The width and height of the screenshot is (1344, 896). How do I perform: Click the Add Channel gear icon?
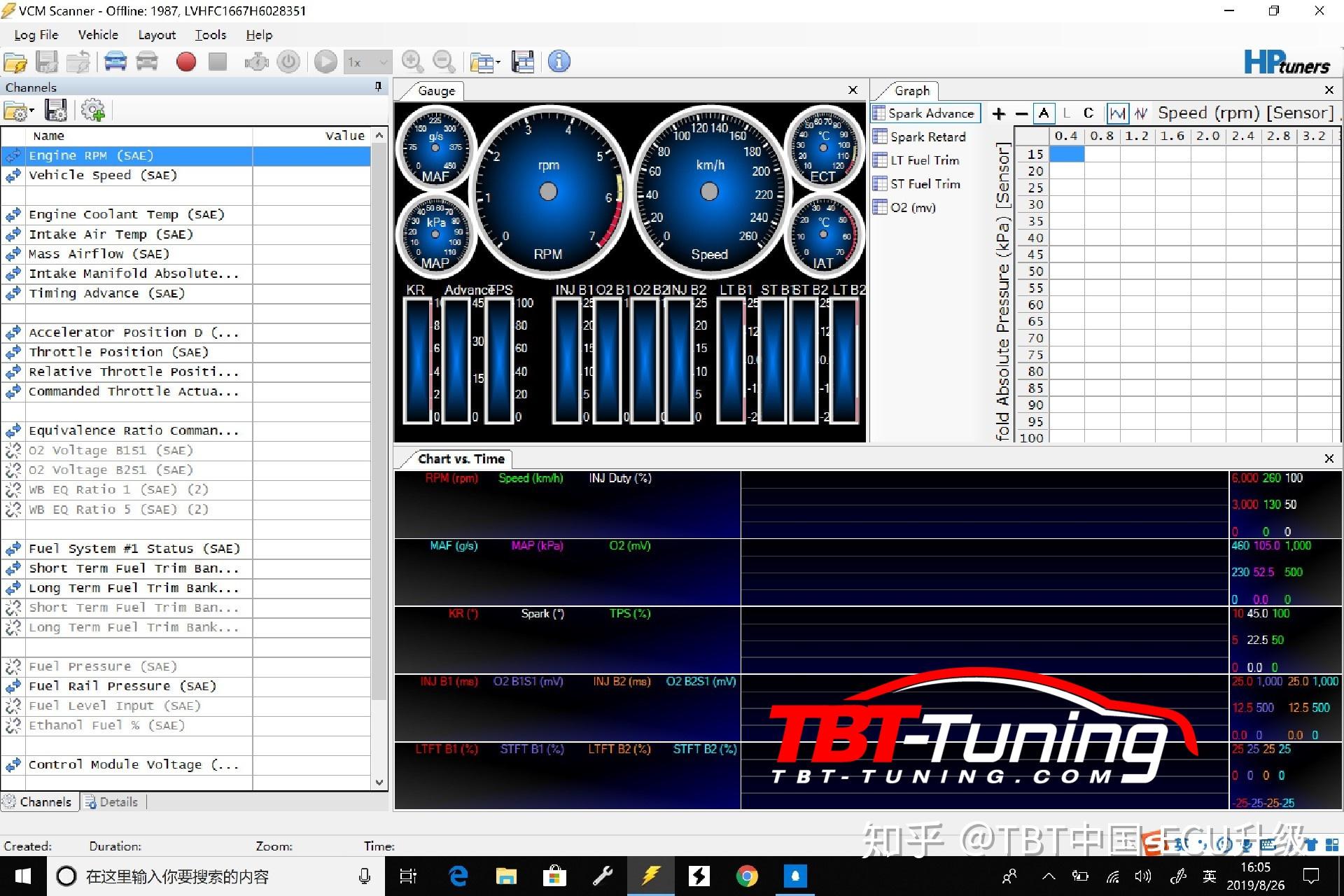coord(93,111)
